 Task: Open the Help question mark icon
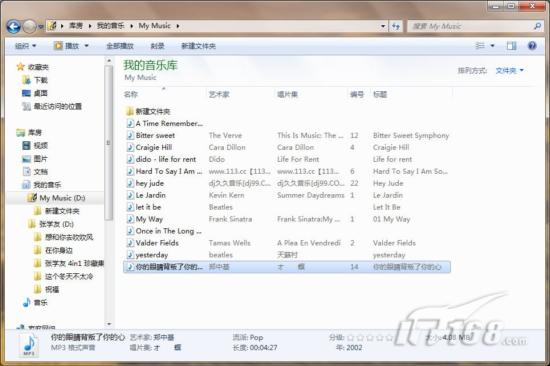point(532,46)
